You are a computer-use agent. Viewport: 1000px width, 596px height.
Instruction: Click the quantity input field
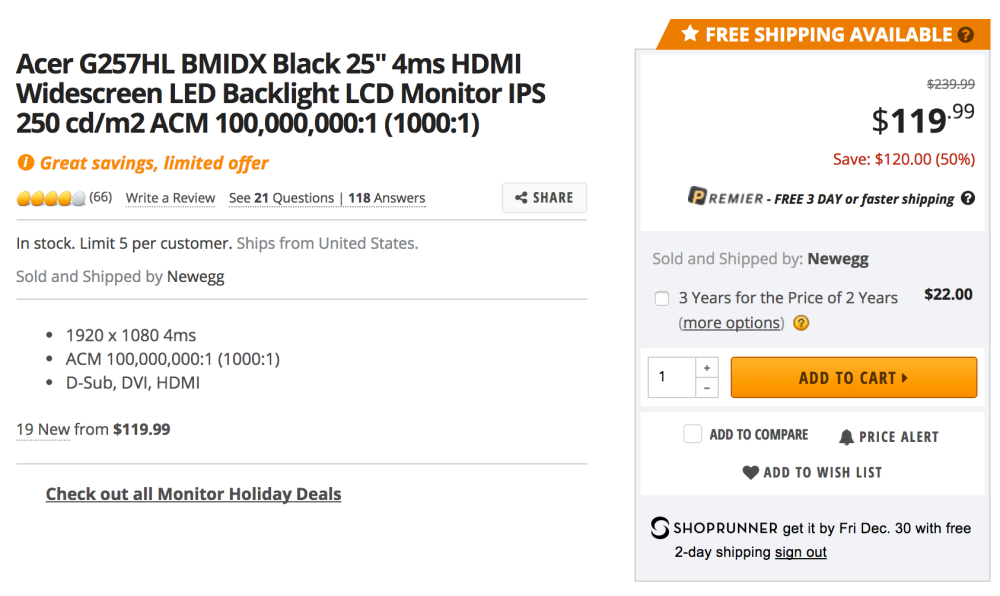(670, 378)
